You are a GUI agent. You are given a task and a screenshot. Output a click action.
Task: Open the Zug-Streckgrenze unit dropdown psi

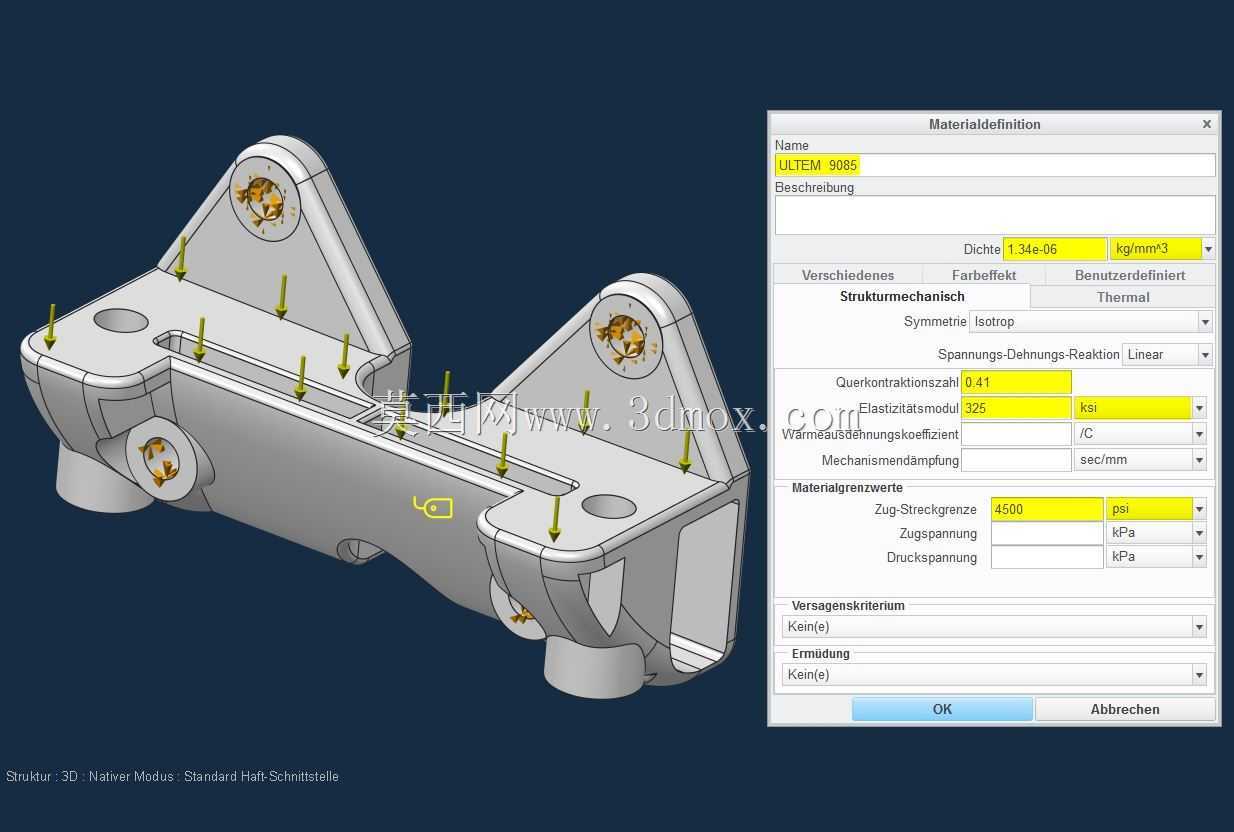(1156, 509)
